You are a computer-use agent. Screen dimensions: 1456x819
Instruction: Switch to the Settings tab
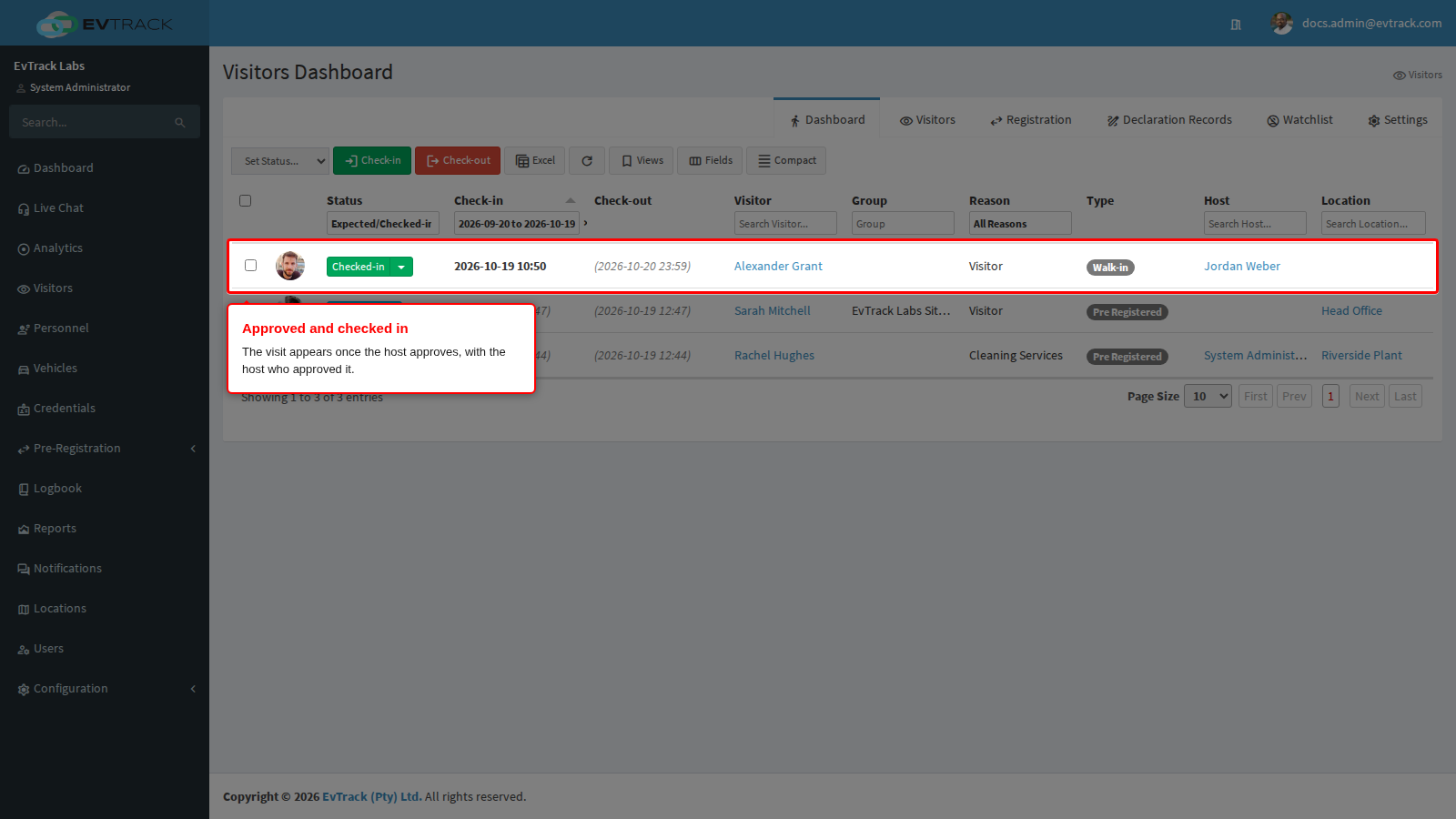tap(1398, 120)
